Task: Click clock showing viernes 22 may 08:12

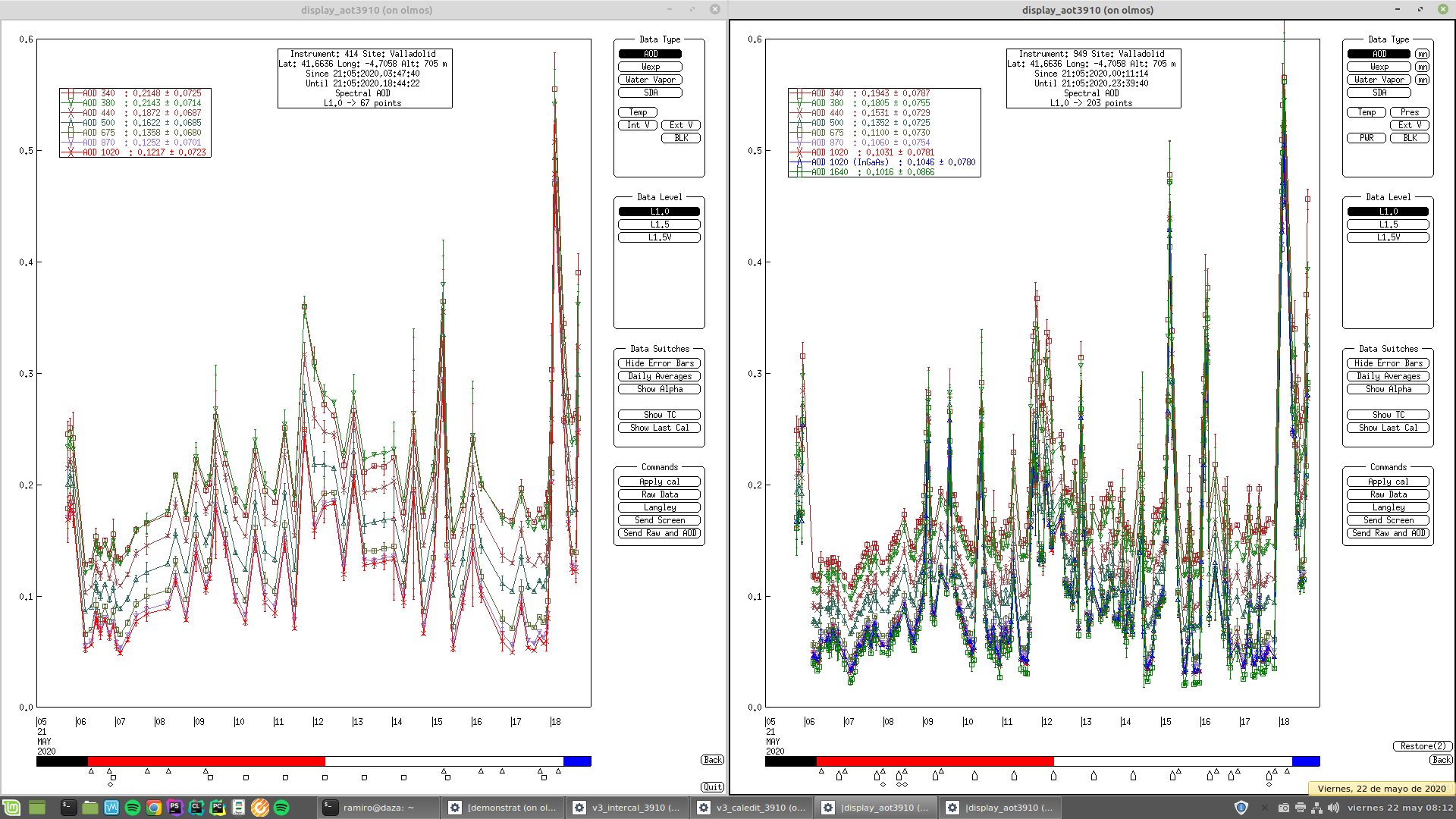Action: 1400,808
